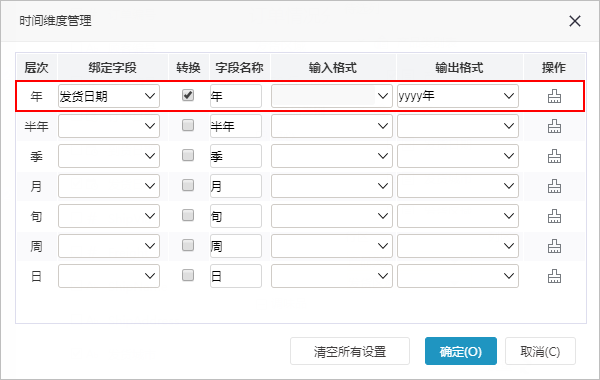Click the 层次 column header
Viewport: 600px width, 380px height.
[x=36, y=67]
